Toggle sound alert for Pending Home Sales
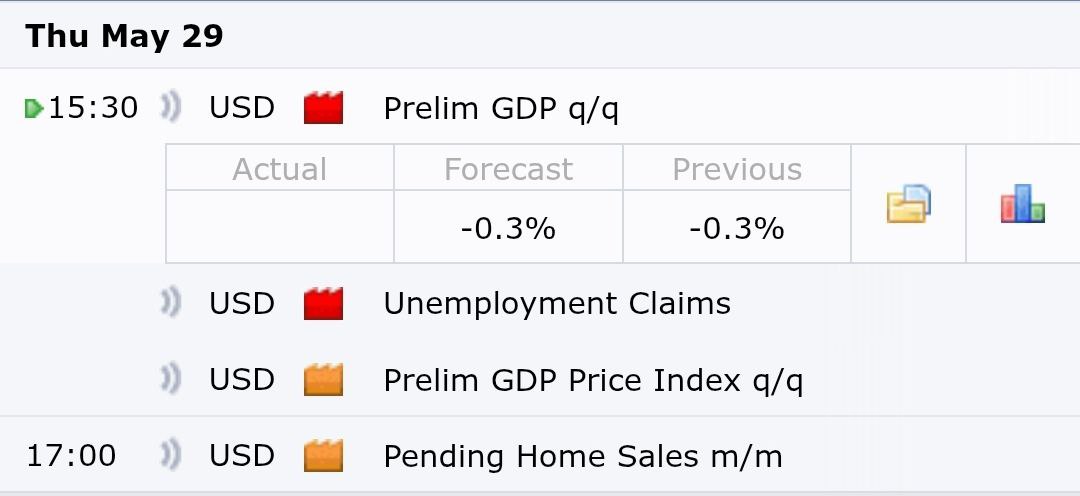Image resolution: width=1080 pixels, height=496 pixels. pyautogui.click(x=171, y=455)
